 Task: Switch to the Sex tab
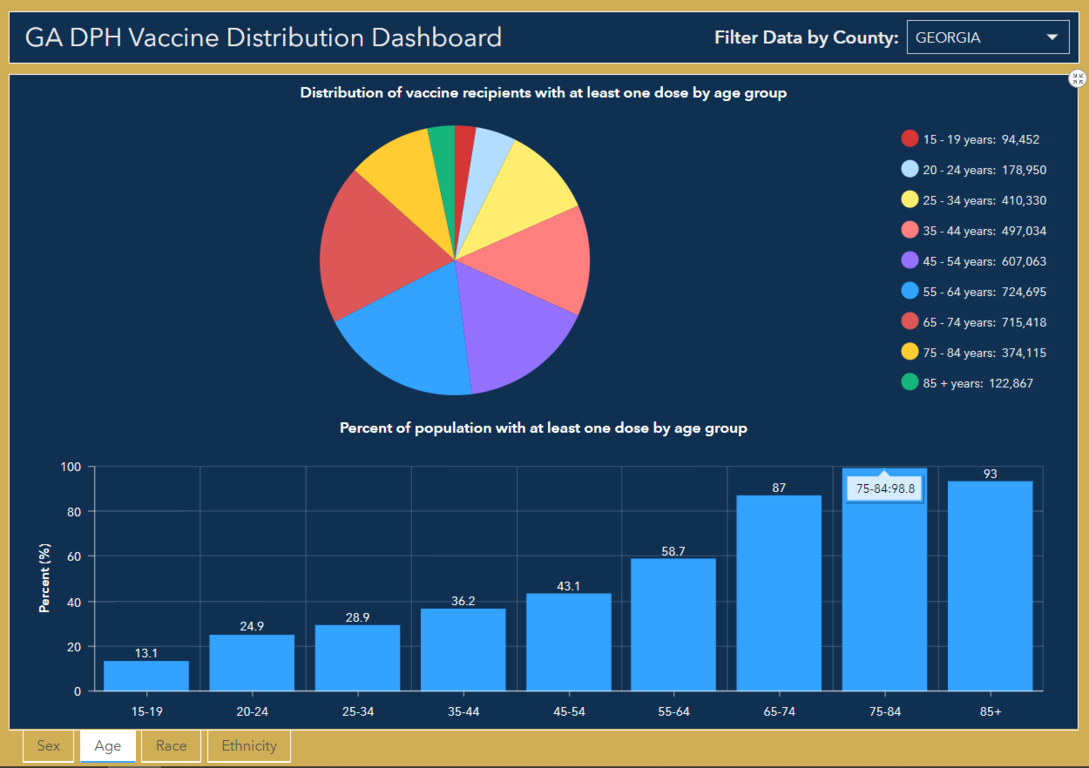pyautogui.click(x=48, y=746)
